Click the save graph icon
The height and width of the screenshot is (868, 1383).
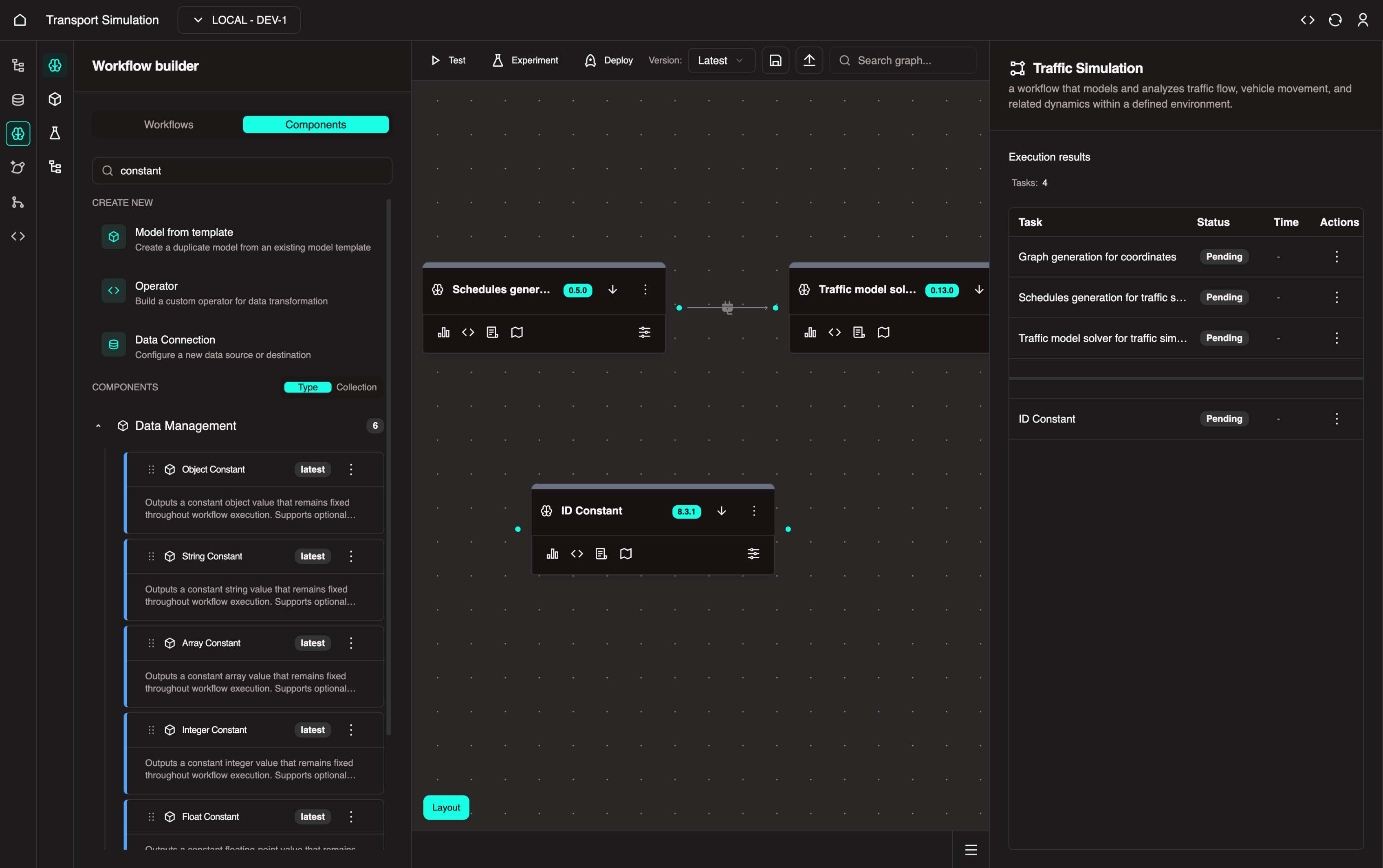[775, 60]
